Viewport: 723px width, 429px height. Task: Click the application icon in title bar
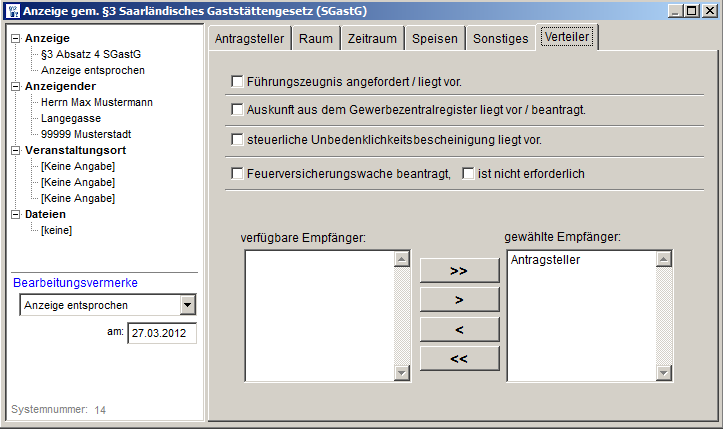click(13, 11)
